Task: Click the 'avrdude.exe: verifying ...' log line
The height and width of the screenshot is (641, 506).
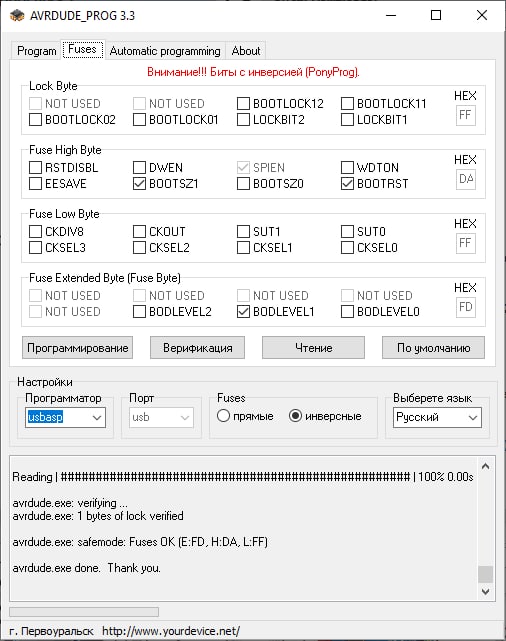Action: coord(70,503)
